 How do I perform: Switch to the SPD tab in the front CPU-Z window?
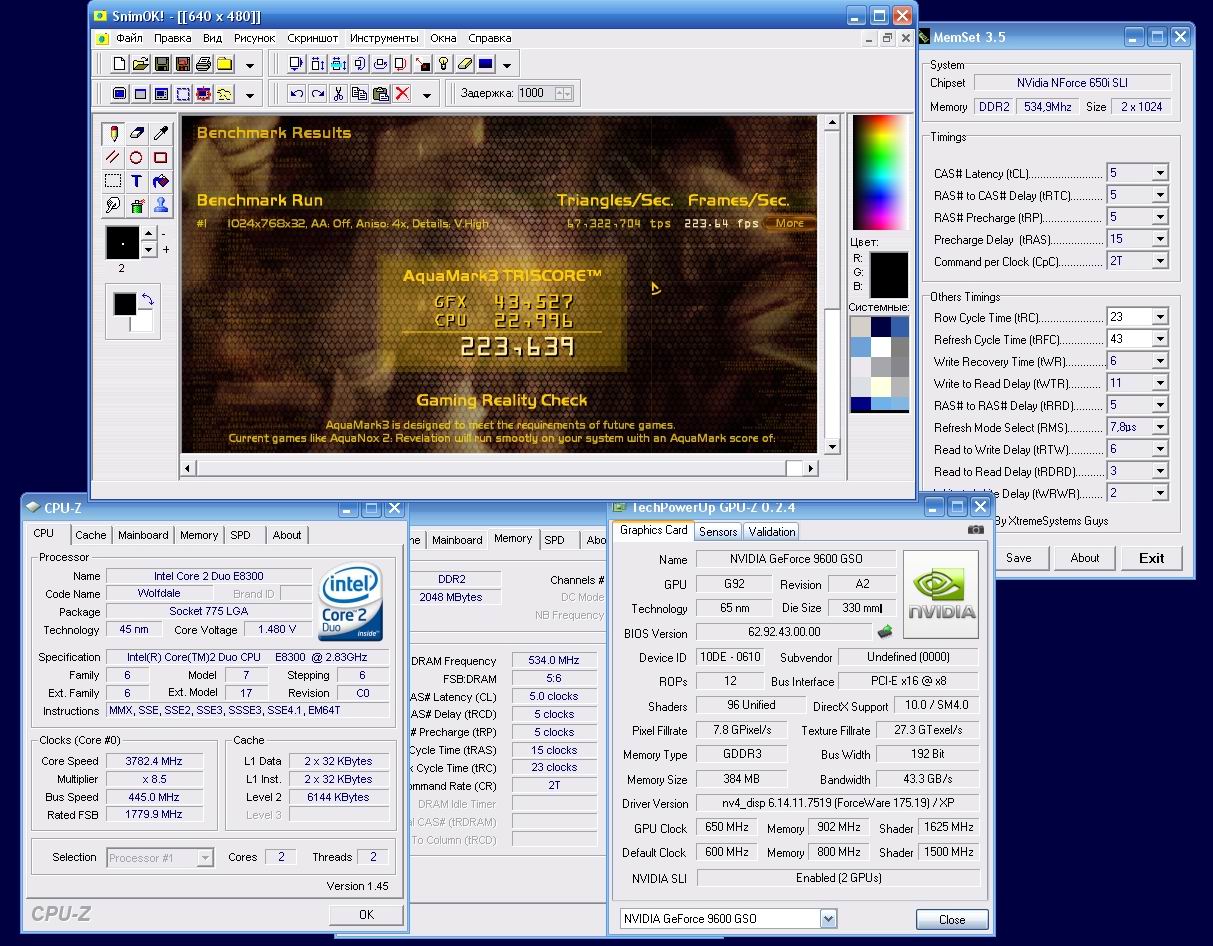click(241, 535)
